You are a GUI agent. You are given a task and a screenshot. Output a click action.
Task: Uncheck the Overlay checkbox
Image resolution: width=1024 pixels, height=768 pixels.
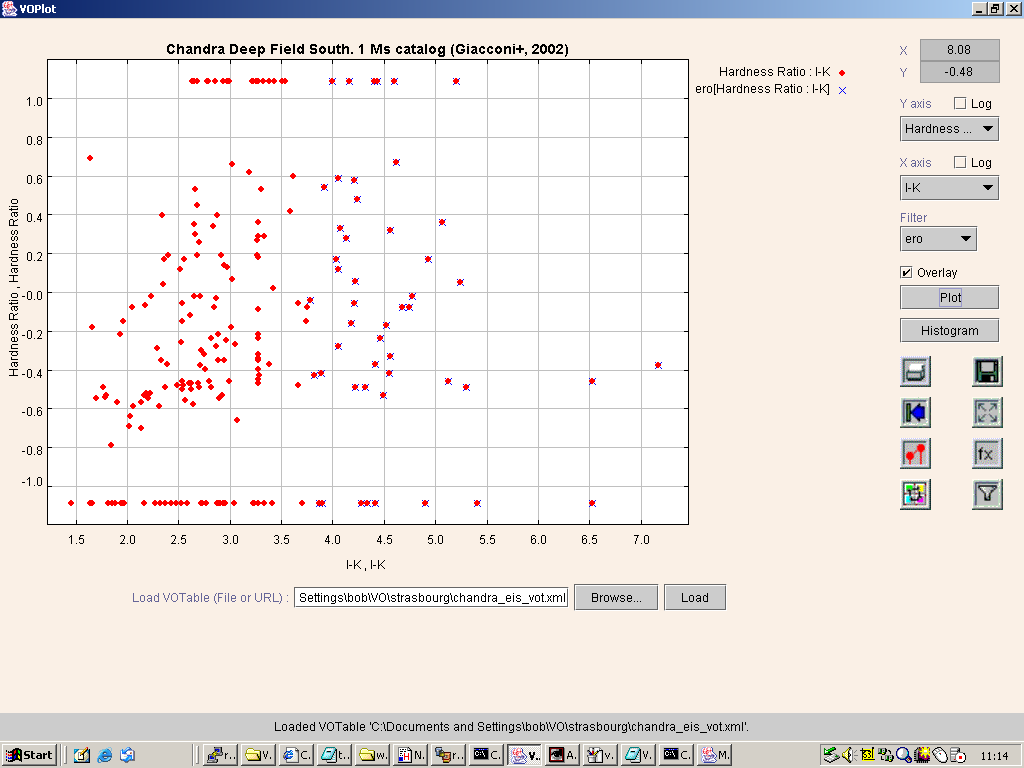(x=906, y=273)
